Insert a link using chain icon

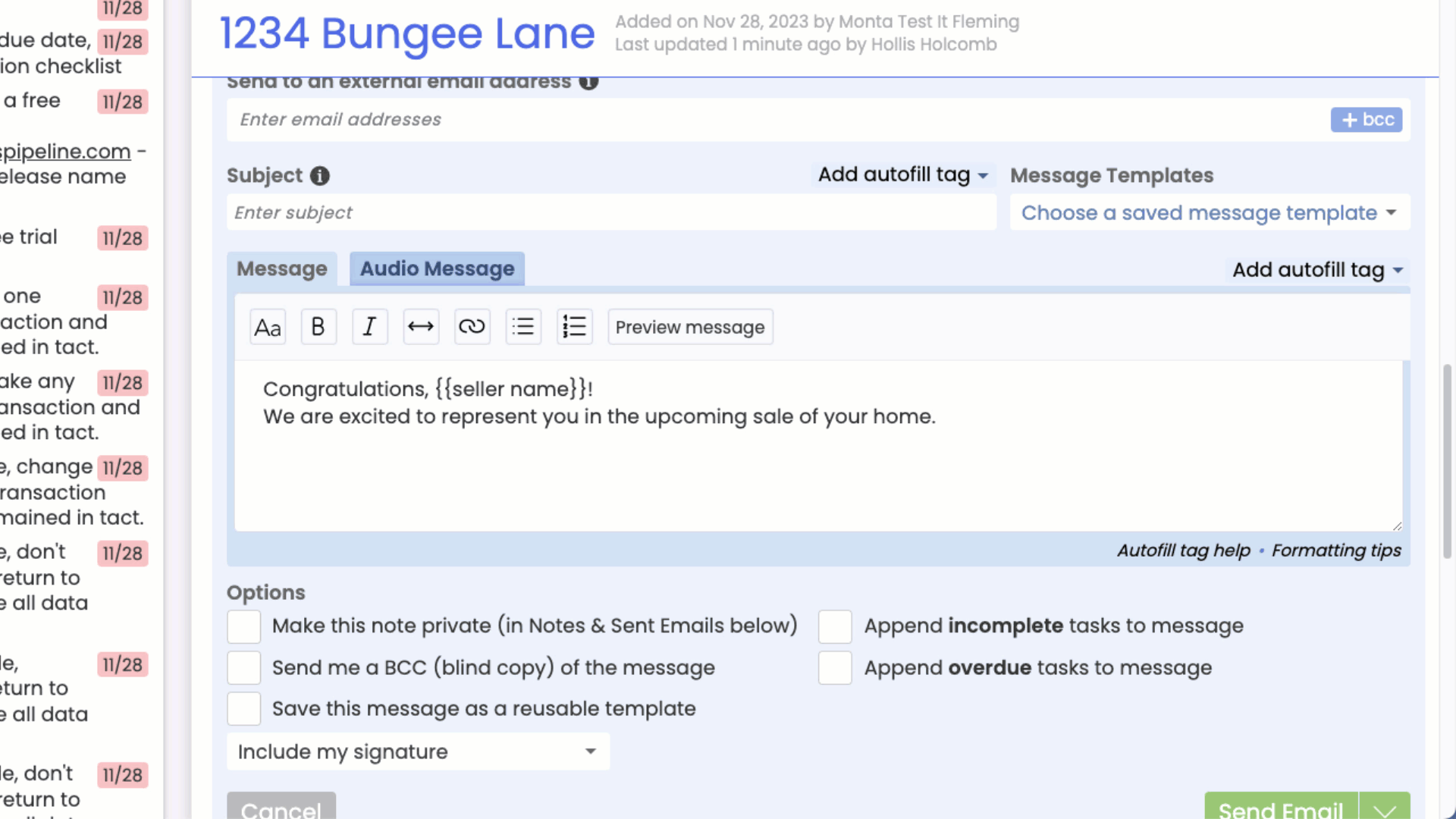tap(472, 328)
